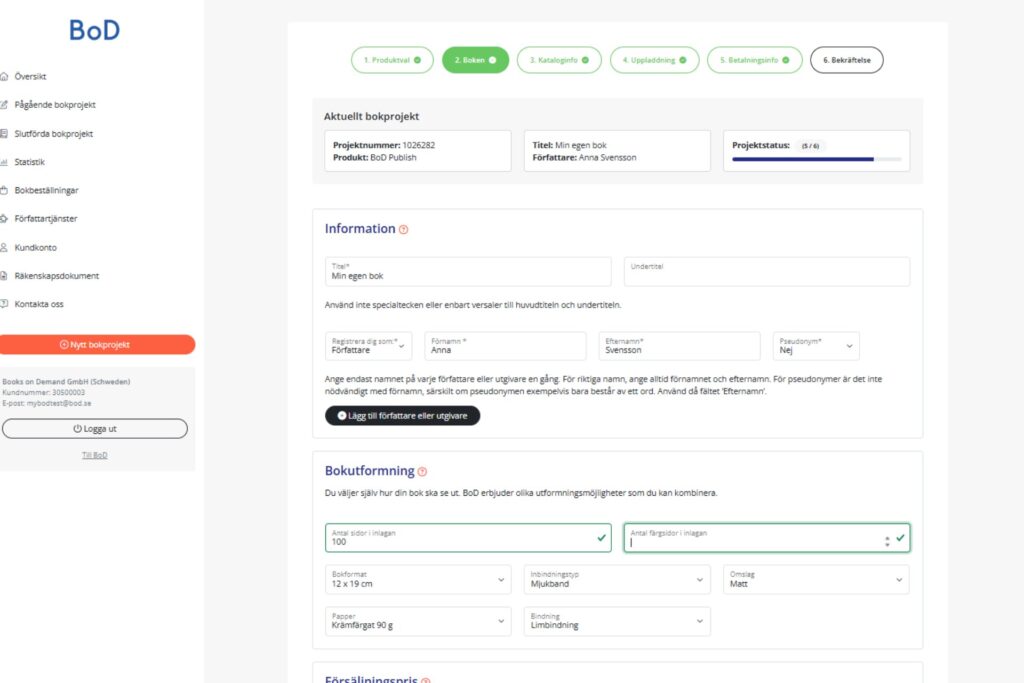Image resolution: width=1024 pixels, height=683 pixels.
Task: Open Kontakta oss menu item
Action: click(x=39, y=304)
